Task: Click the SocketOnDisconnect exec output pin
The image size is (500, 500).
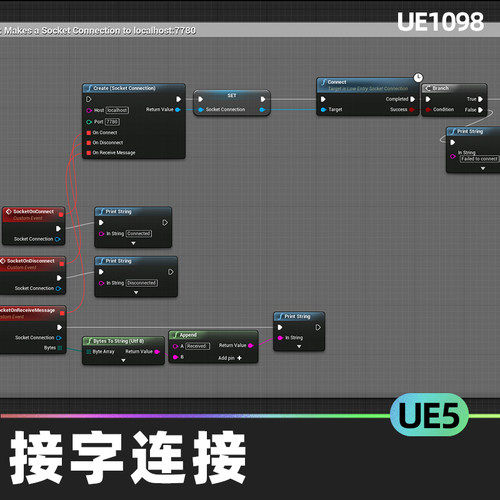Action: (59, 278)
